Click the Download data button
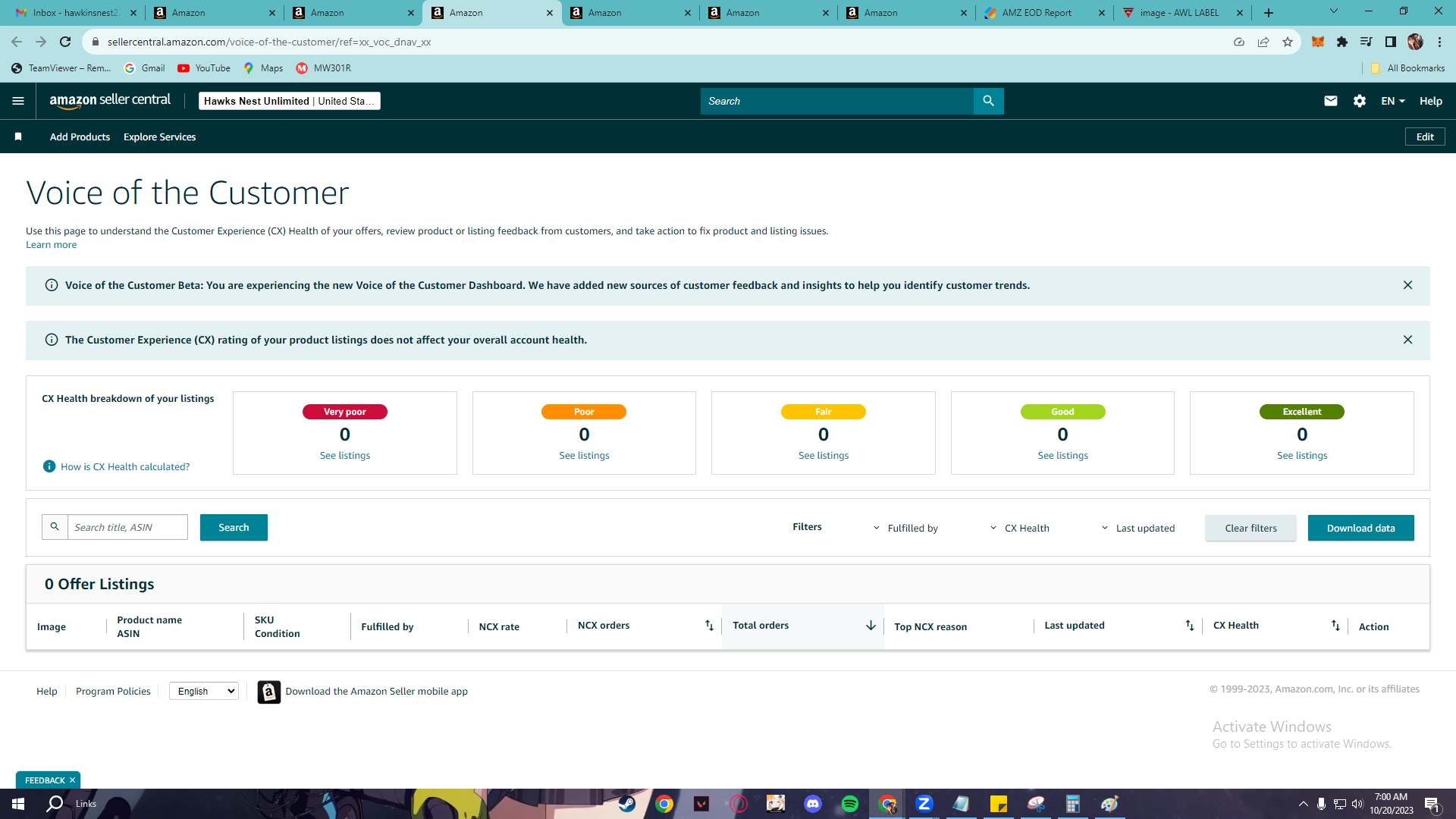This screenshot has width=1456, height=819. (1360, 528)
